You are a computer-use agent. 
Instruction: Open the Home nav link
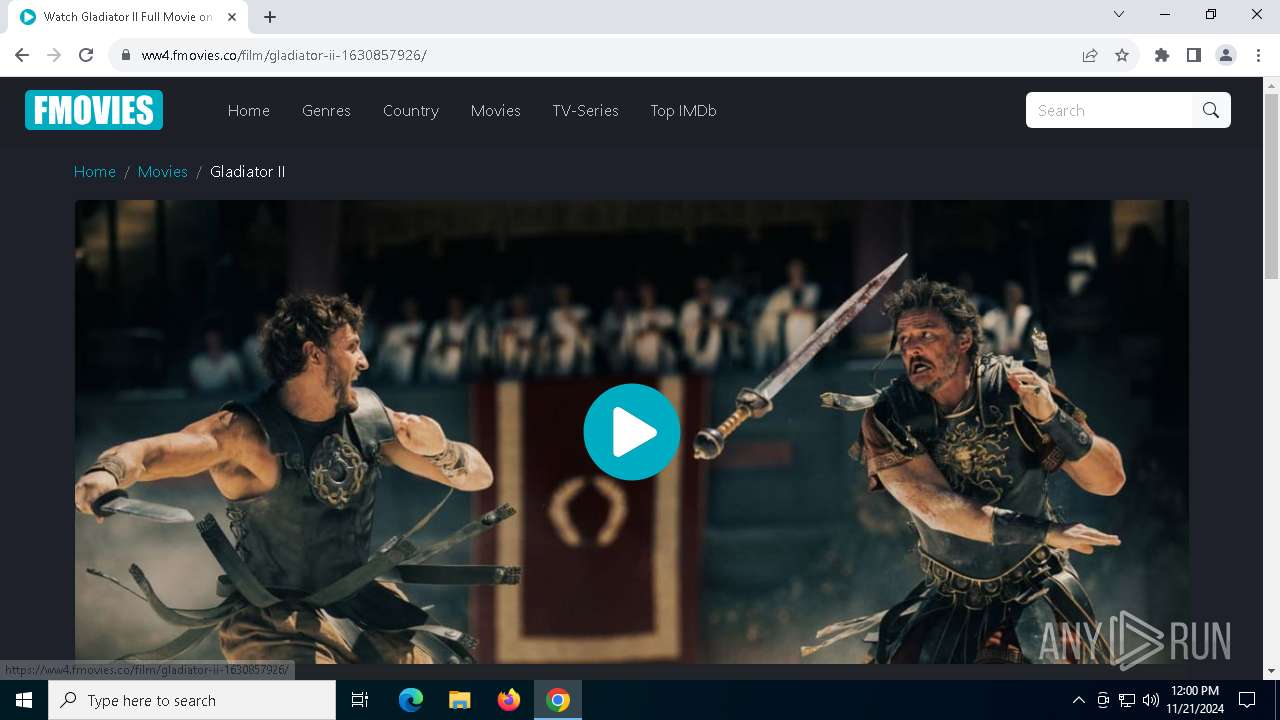point(249,111)
